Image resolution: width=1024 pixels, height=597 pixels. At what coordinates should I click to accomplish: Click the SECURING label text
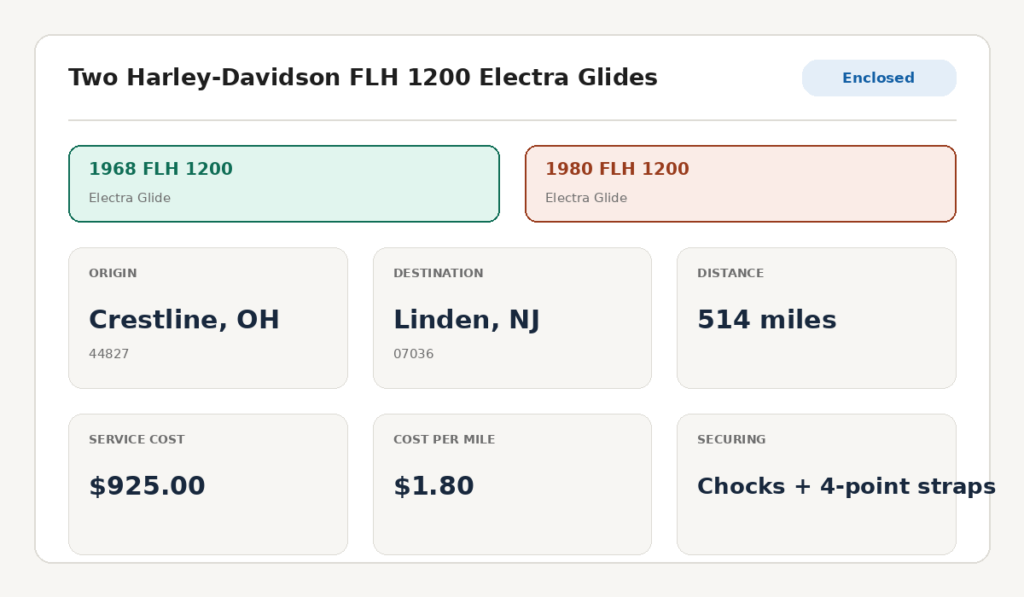coord(731,440)
